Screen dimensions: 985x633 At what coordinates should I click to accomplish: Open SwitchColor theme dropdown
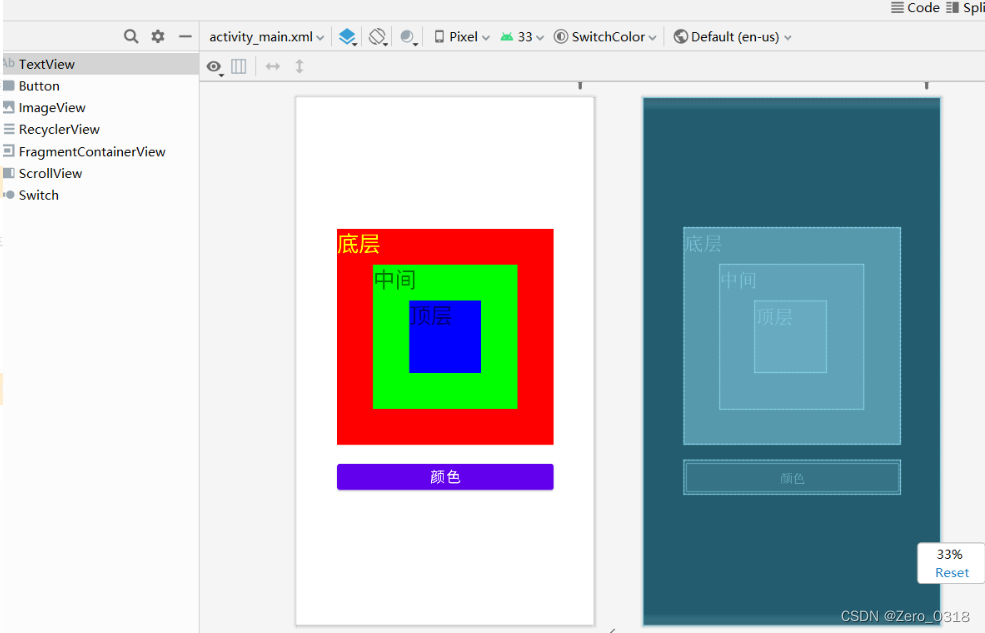(x=605, y=37)
